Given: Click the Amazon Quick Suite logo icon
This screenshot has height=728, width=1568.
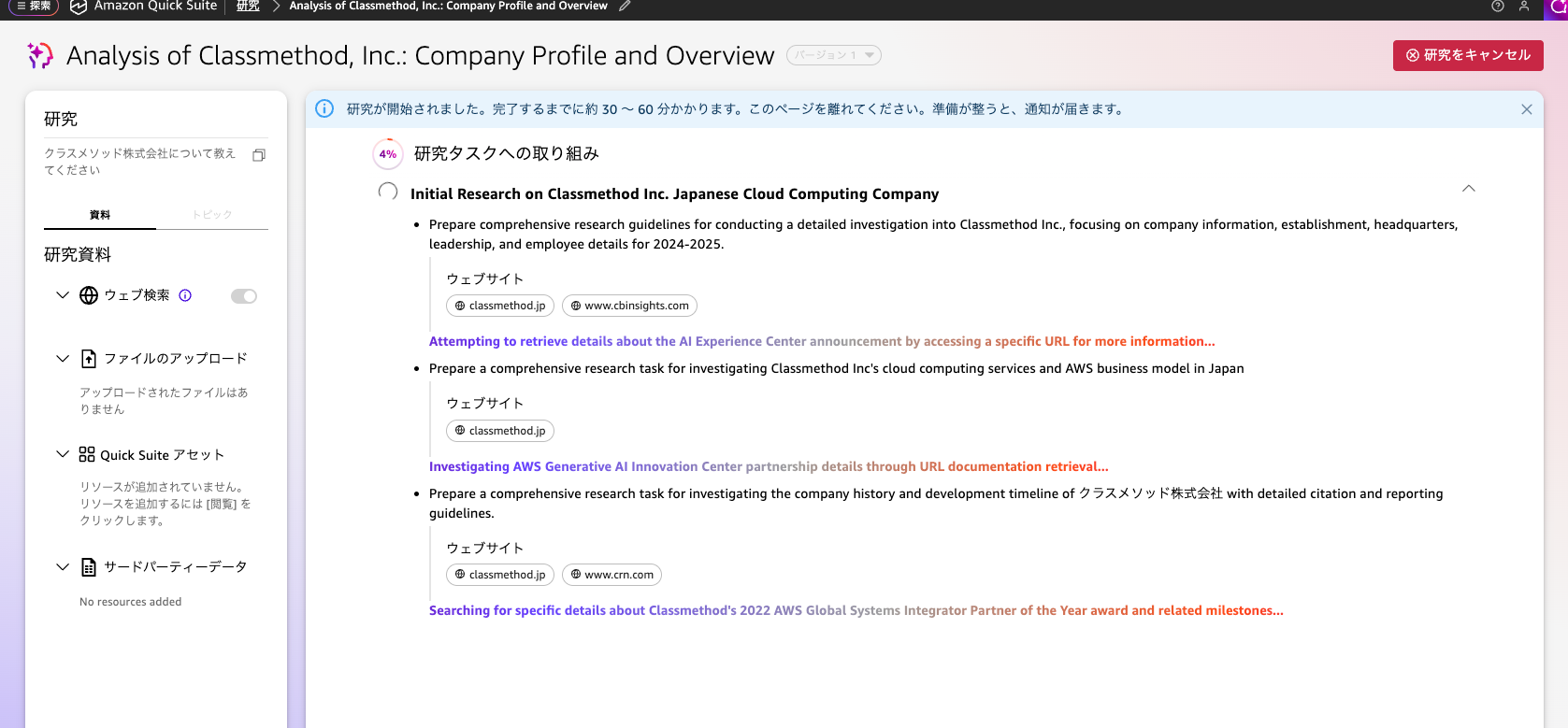Looking at the screenshot, I should [79, 7].
